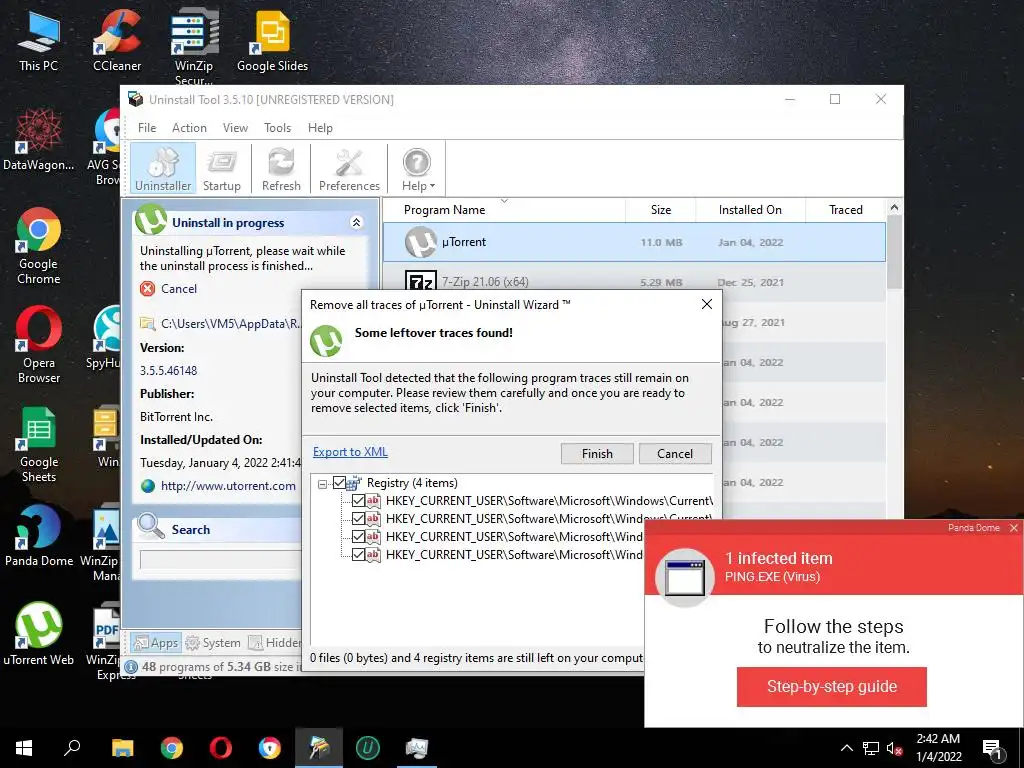Sort by Program Name column

coord(504,210)
